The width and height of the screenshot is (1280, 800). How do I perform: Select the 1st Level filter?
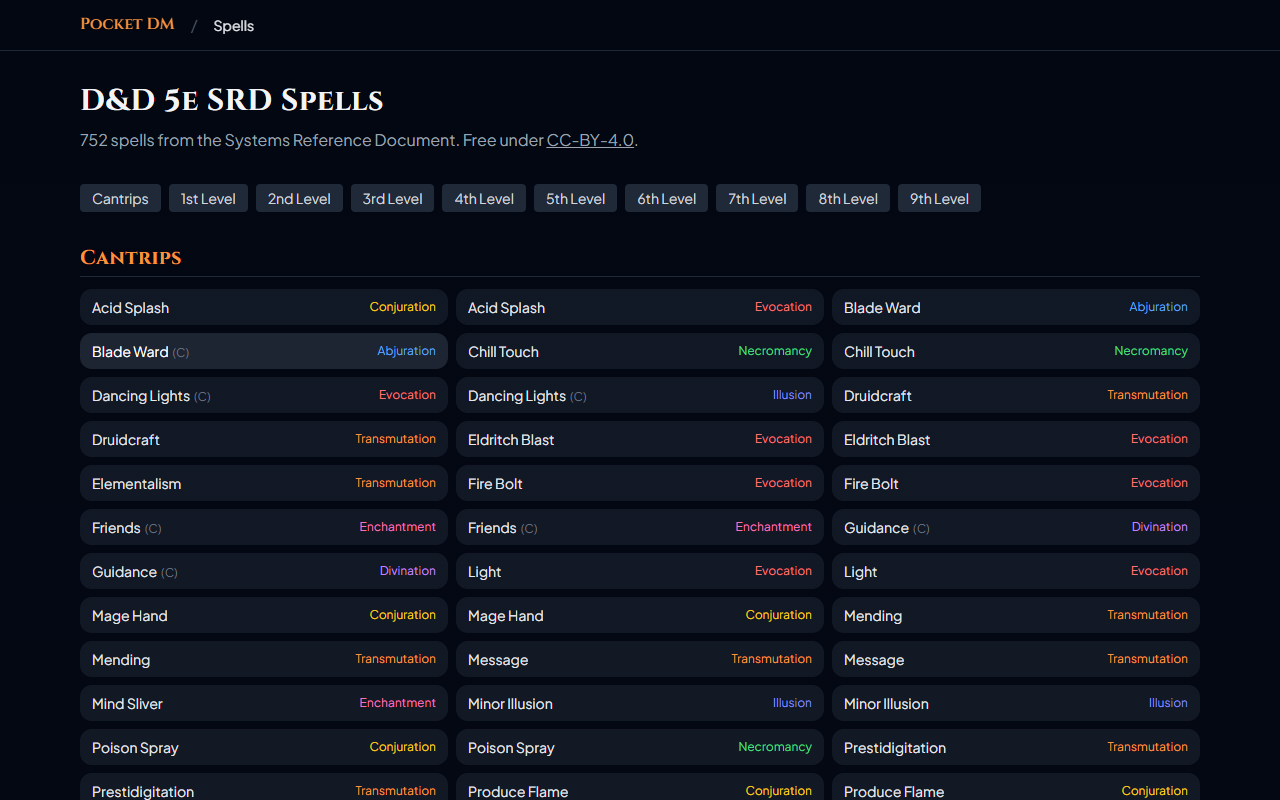pyautogui.click(x=208, y=198)
